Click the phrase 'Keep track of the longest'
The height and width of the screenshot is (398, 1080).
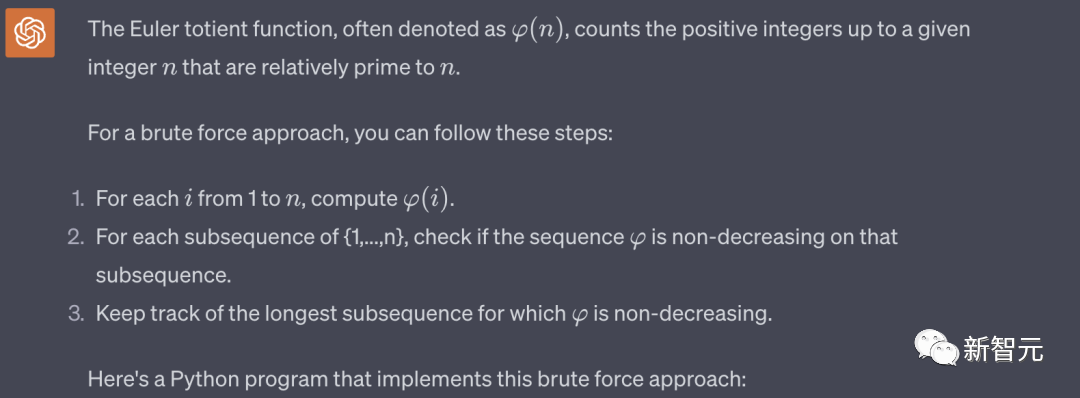pyautogui.click(x=217, y=314)
